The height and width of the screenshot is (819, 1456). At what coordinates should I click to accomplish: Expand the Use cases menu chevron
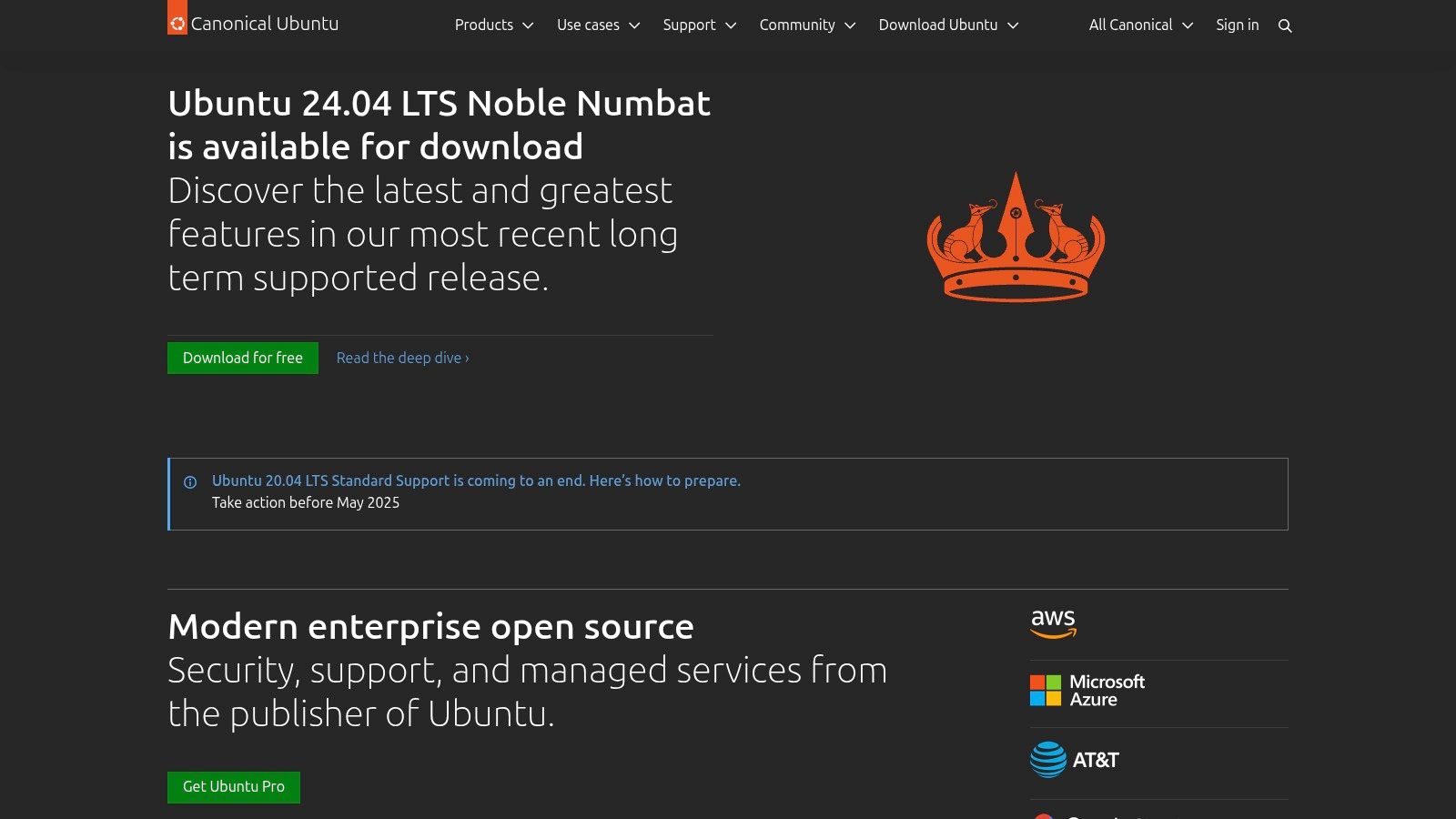634,25
